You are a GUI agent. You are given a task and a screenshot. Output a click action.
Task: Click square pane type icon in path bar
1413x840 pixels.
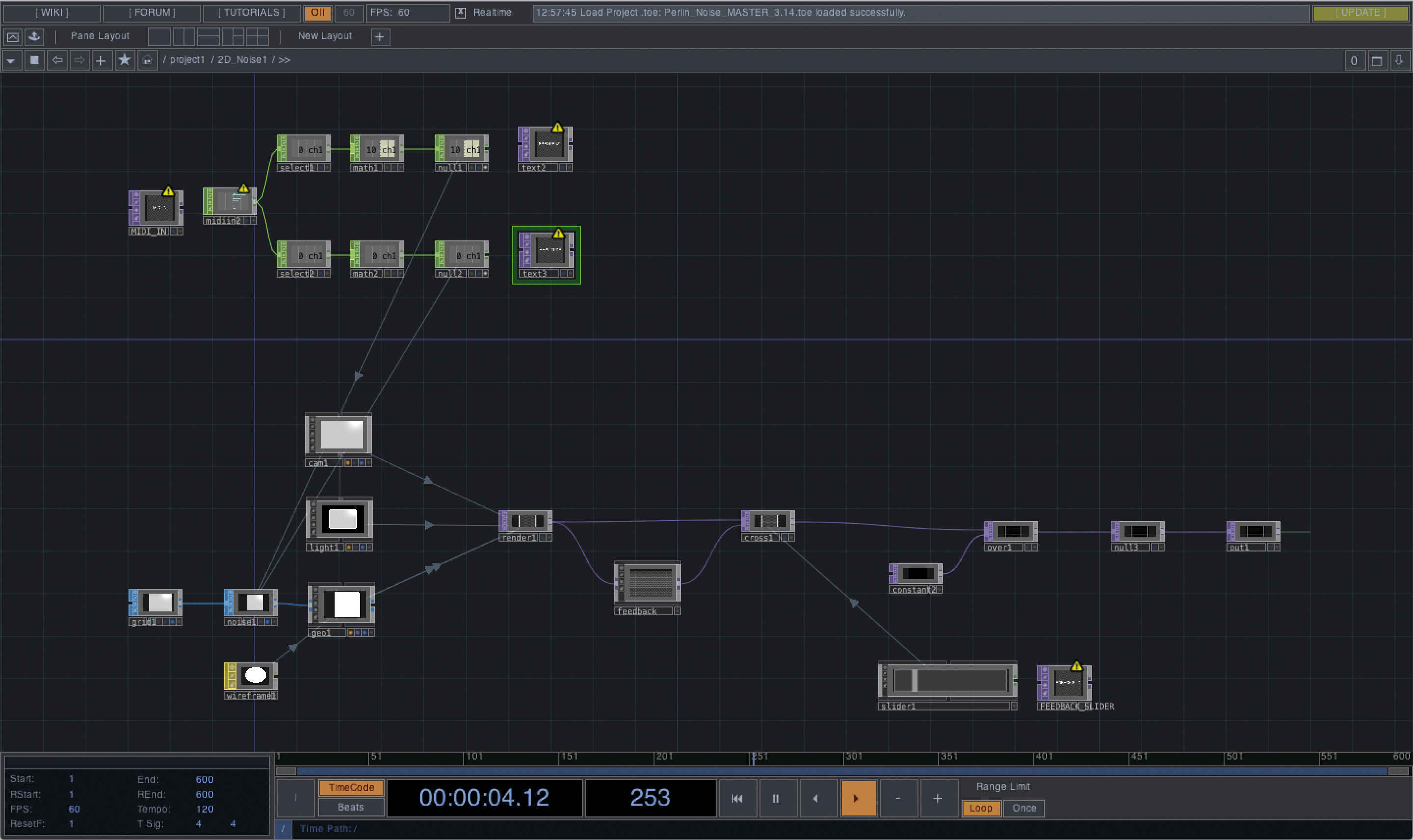tap(34, 60)
